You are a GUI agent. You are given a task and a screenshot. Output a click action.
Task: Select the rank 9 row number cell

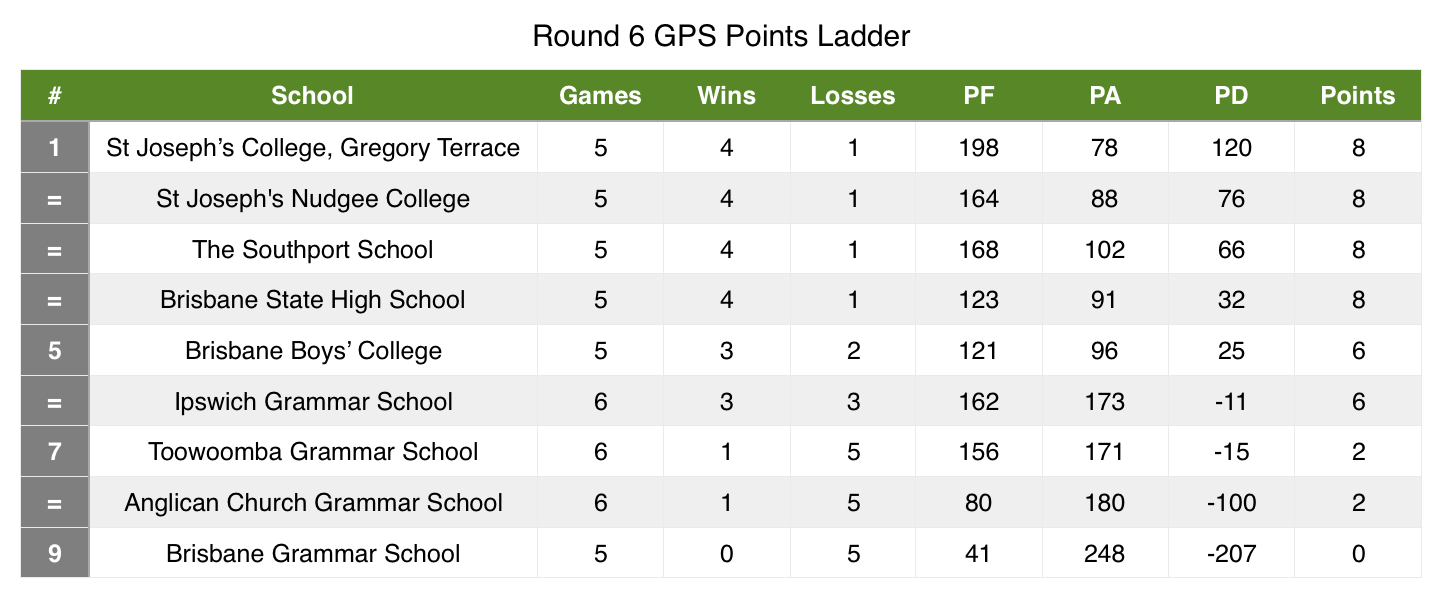[55, 553]
